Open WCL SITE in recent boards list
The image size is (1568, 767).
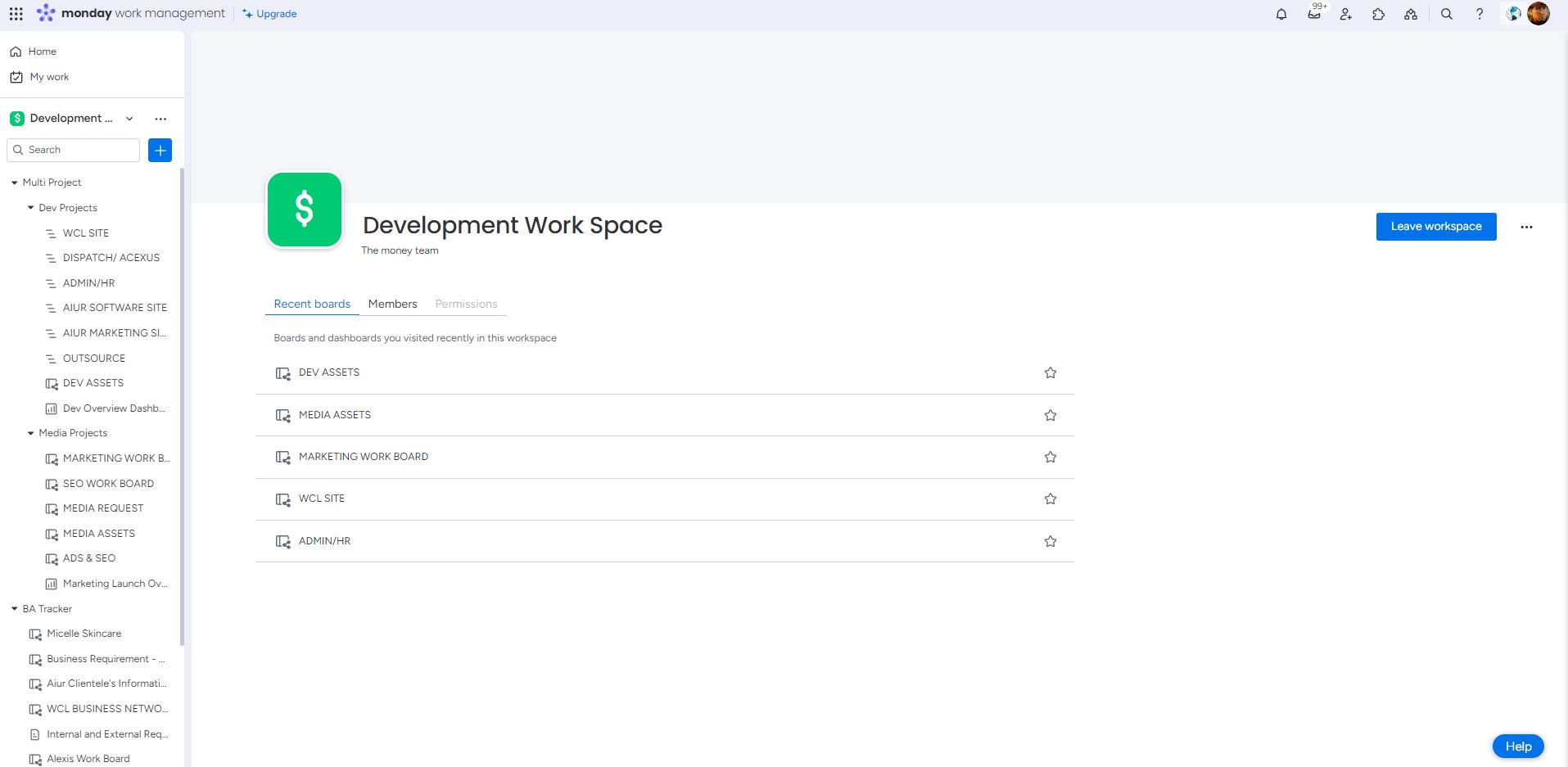pyautogui.click(x=322, y=499)
